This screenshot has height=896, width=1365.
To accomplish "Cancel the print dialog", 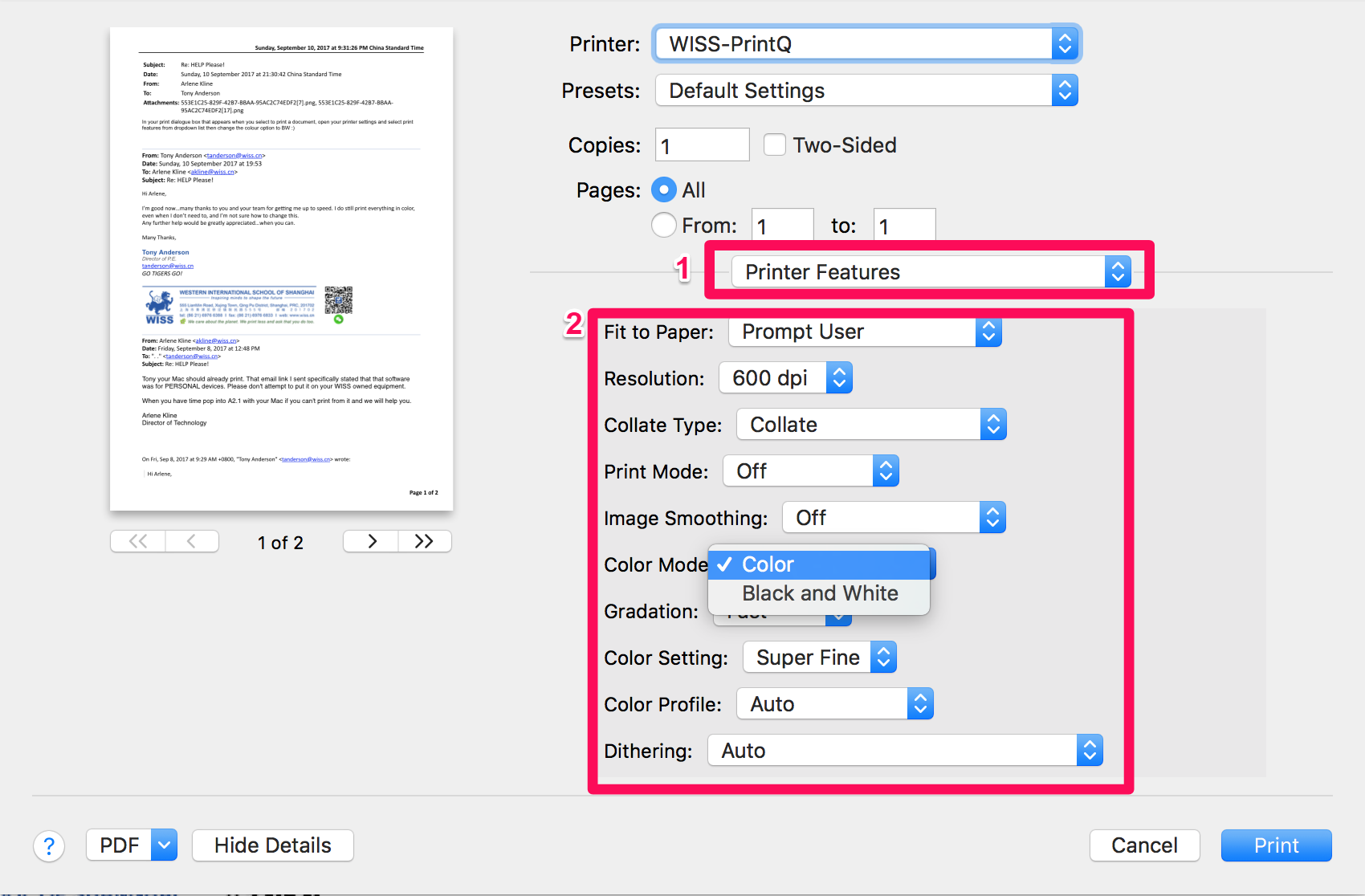I will pos(1144,845).
